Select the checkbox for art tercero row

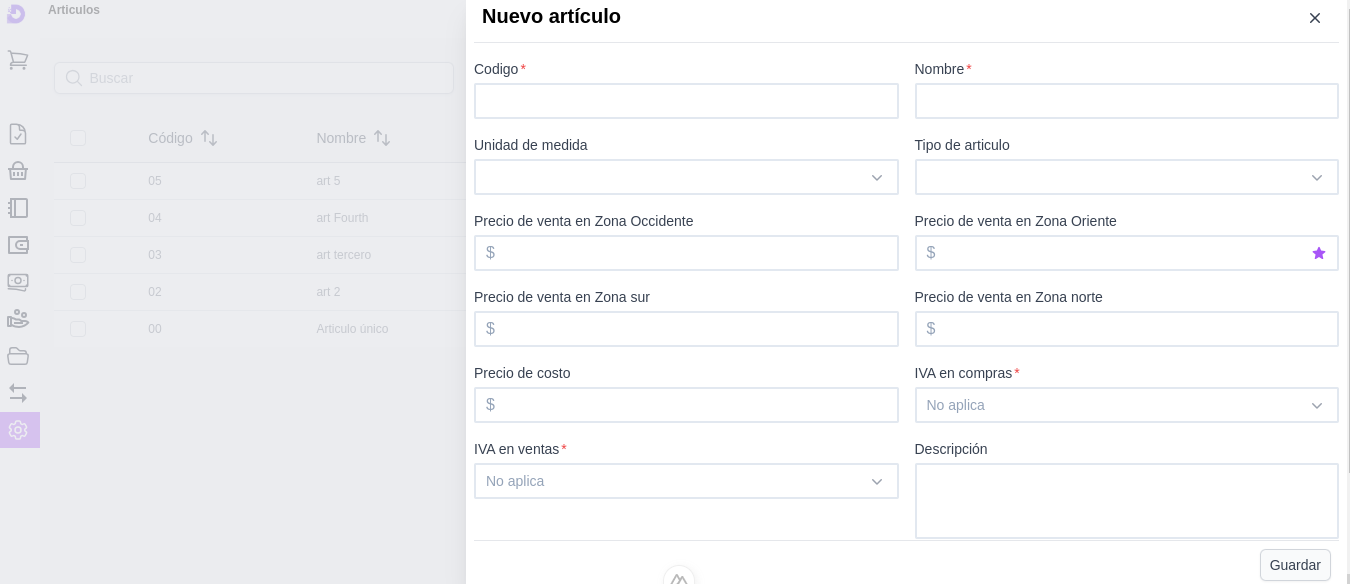78,255
